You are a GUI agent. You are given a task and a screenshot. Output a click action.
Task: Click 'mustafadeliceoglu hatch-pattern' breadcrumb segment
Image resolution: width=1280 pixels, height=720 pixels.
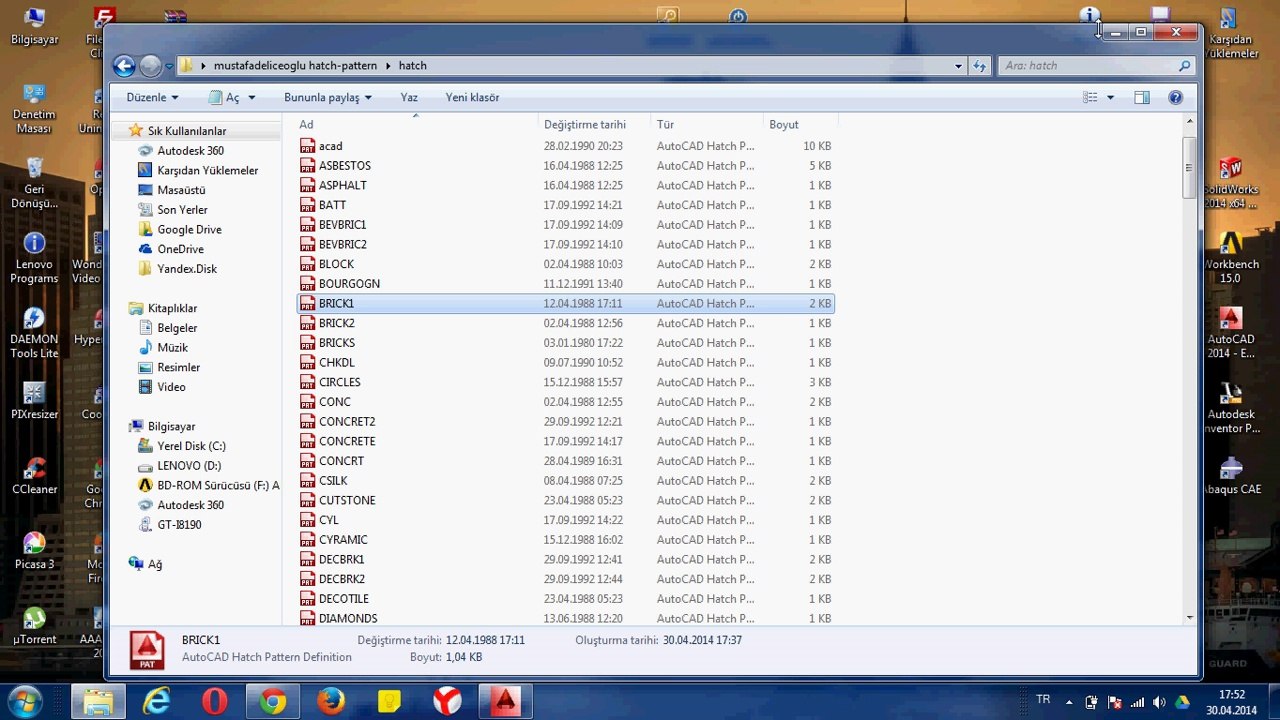coord(295,66)
